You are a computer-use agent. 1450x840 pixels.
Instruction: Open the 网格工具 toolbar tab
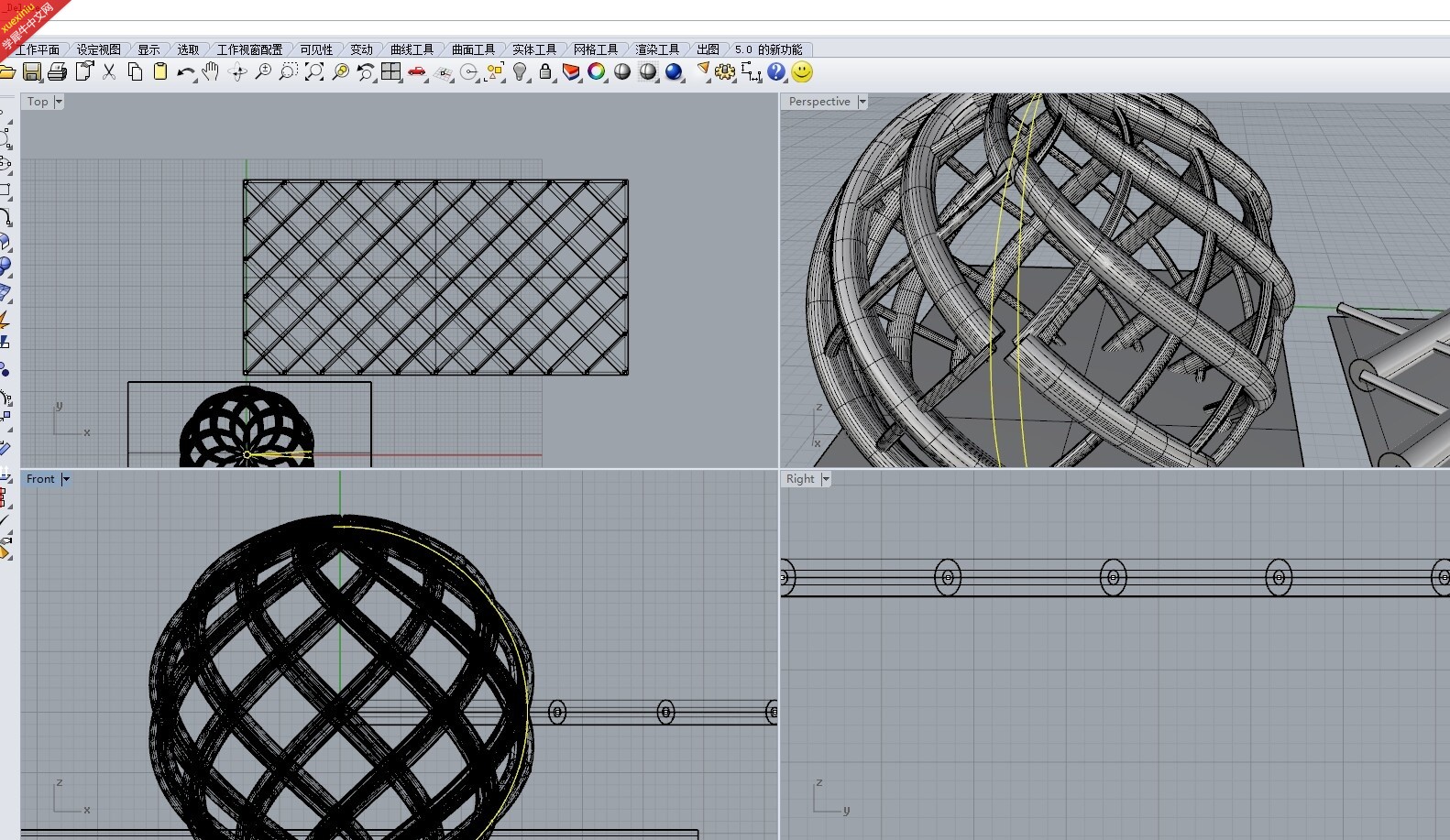tap(596, 49)
